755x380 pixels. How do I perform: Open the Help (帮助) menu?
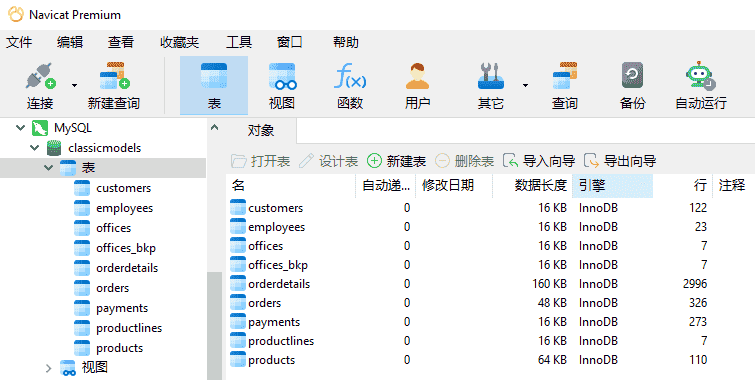tap(346, 42)
